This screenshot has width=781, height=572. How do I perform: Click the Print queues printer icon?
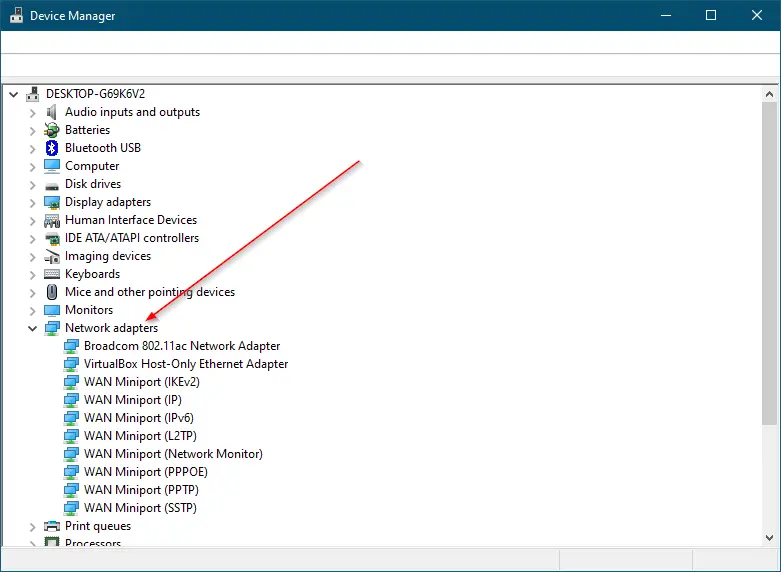click(52, 526)
